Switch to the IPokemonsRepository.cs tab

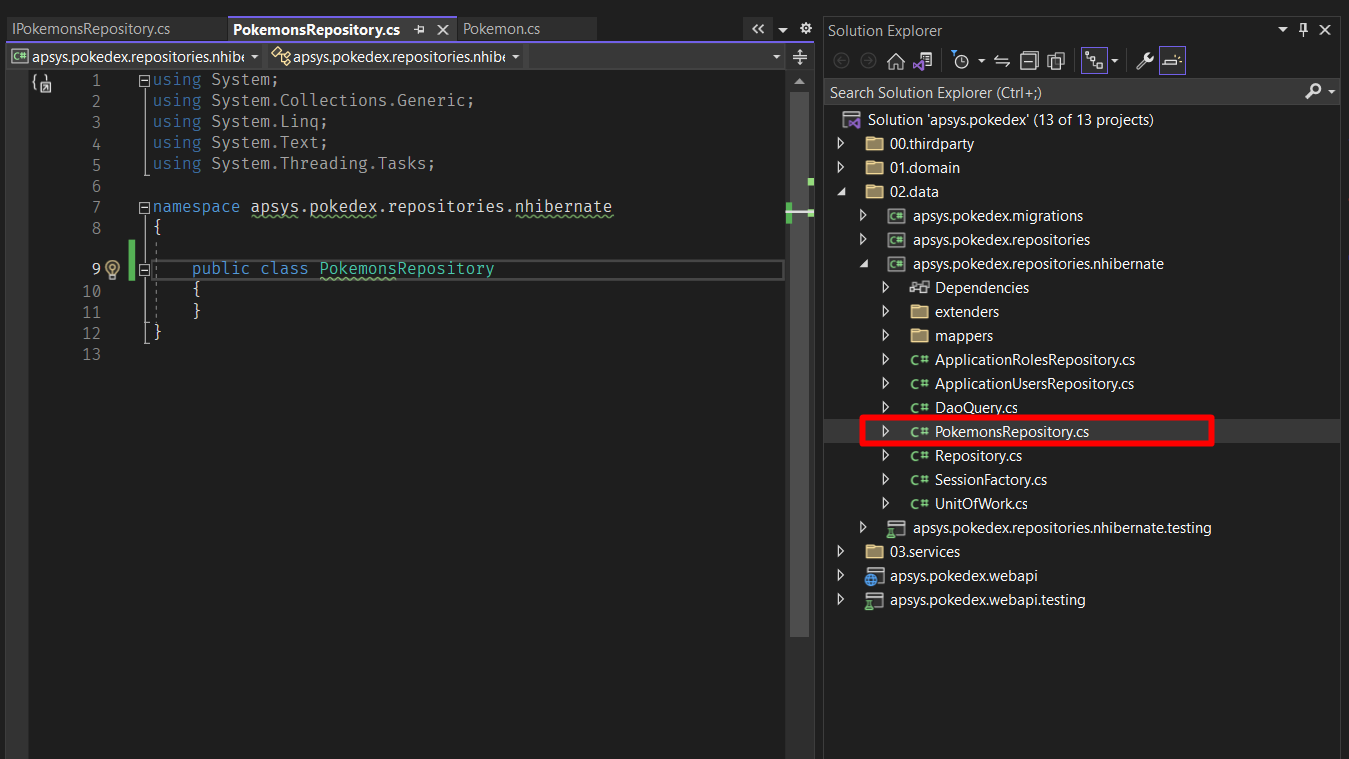(x=92, y=29)
